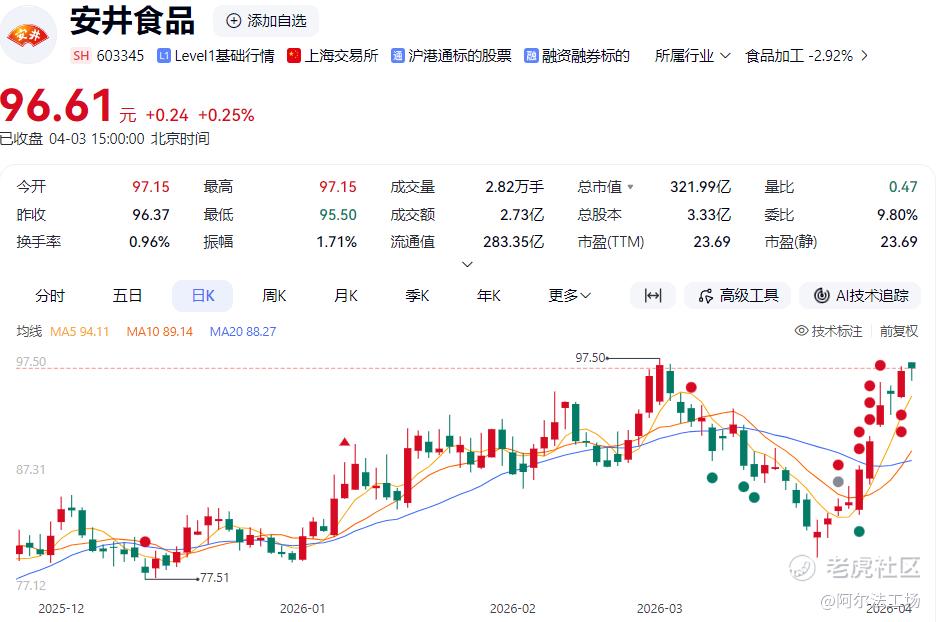Click the 委比 value 9.80%
Image resolution: width=938 pixels, height=622 pixels.
[x=897, y=214]
